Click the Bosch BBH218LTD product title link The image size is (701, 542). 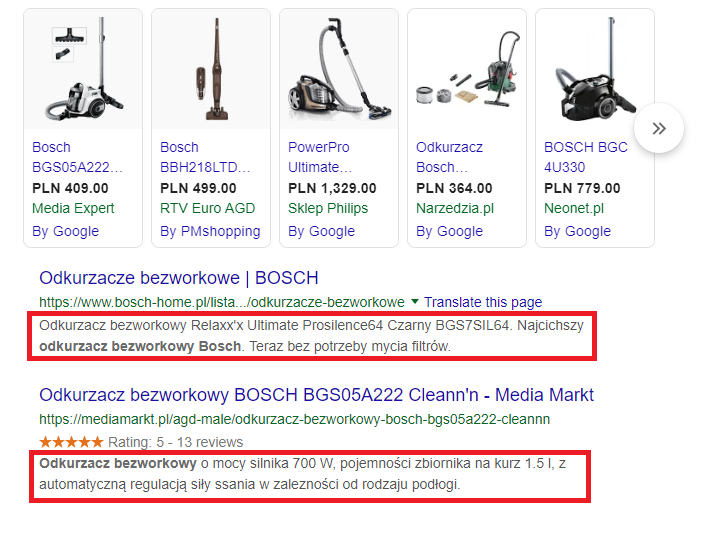pos(206,157)
